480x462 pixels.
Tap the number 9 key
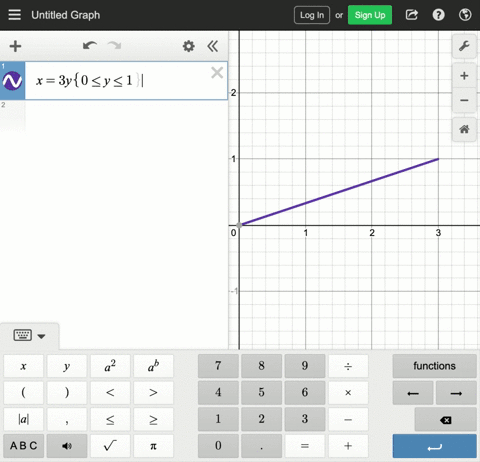click(305, 366)
